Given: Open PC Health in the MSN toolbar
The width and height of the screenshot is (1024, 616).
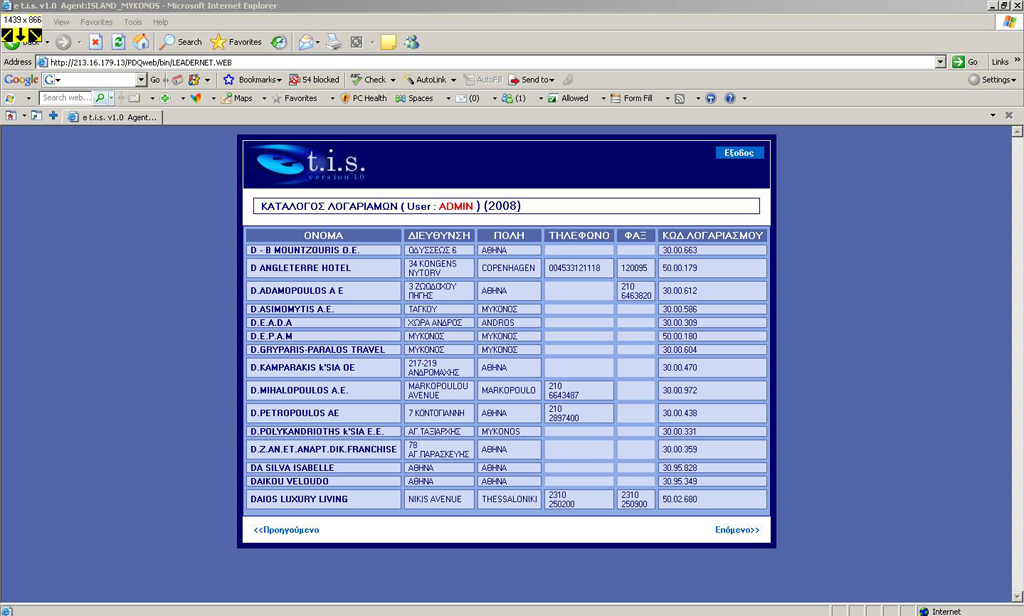Looking at the screenshot, I should (x=364, y=99).
